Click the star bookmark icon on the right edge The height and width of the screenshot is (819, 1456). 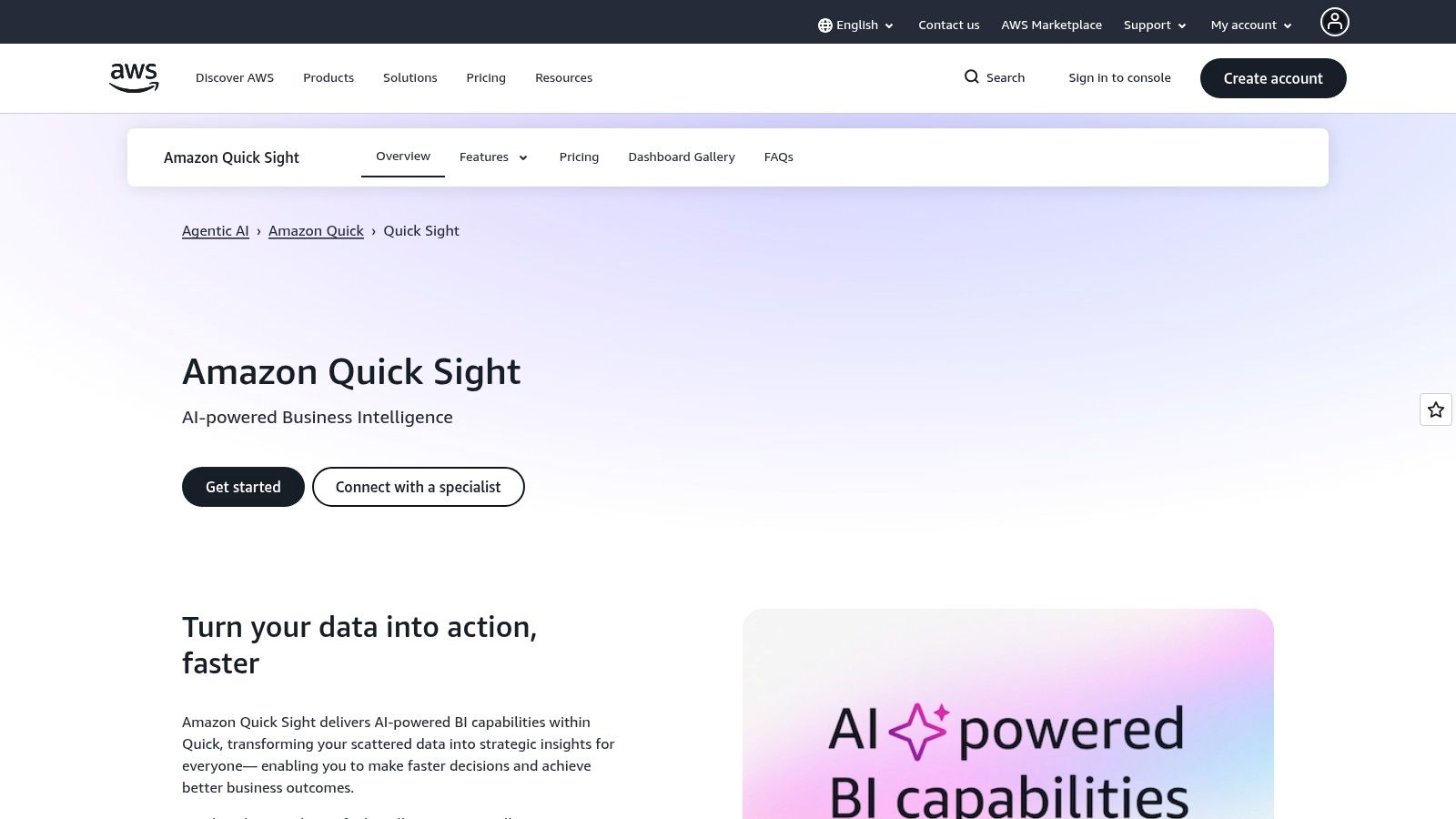click(x=1435, y=409)
